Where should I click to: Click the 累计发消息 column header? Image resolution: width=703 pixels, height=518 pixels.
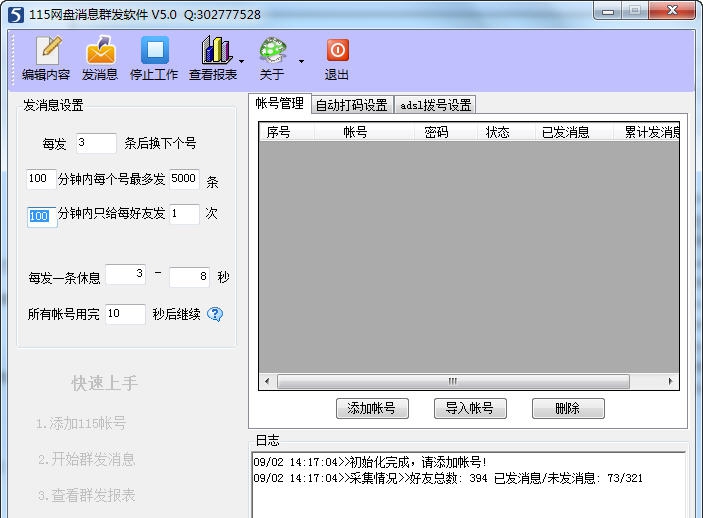(x=646, y=132)
